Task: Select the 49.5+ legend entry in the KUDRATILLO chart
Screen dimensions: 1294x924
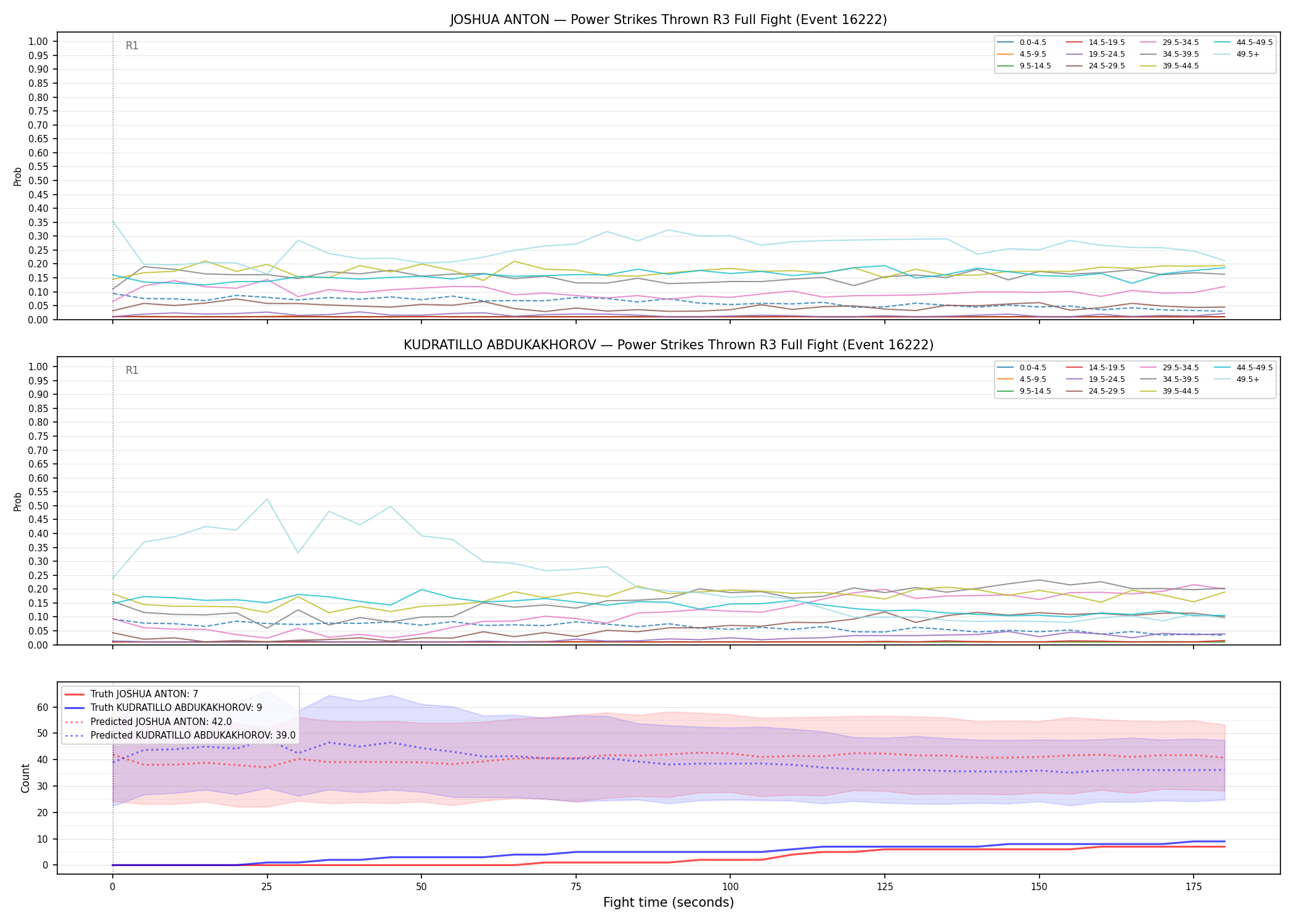Action: pyautogui.click(x=1237, y=379)
